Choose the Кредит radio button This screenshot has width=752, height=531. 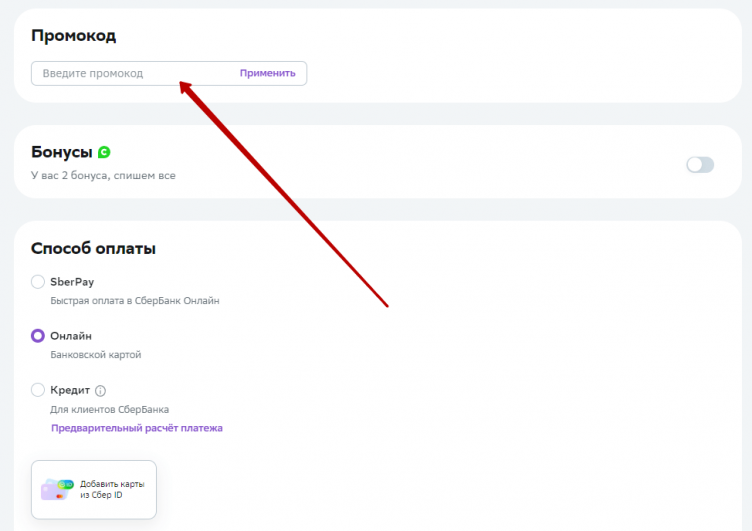38,390
